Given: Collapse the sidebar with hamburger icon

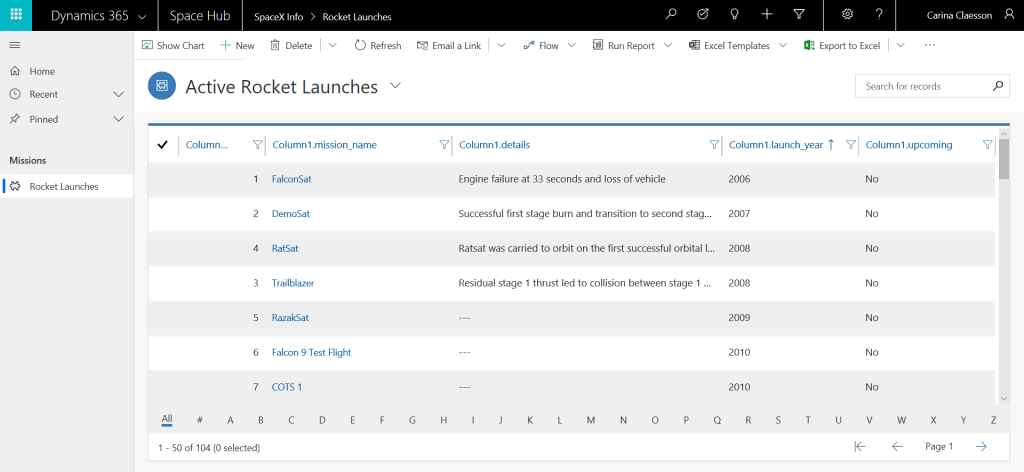Looking at the screenshot, I should (x=15, y=46).
